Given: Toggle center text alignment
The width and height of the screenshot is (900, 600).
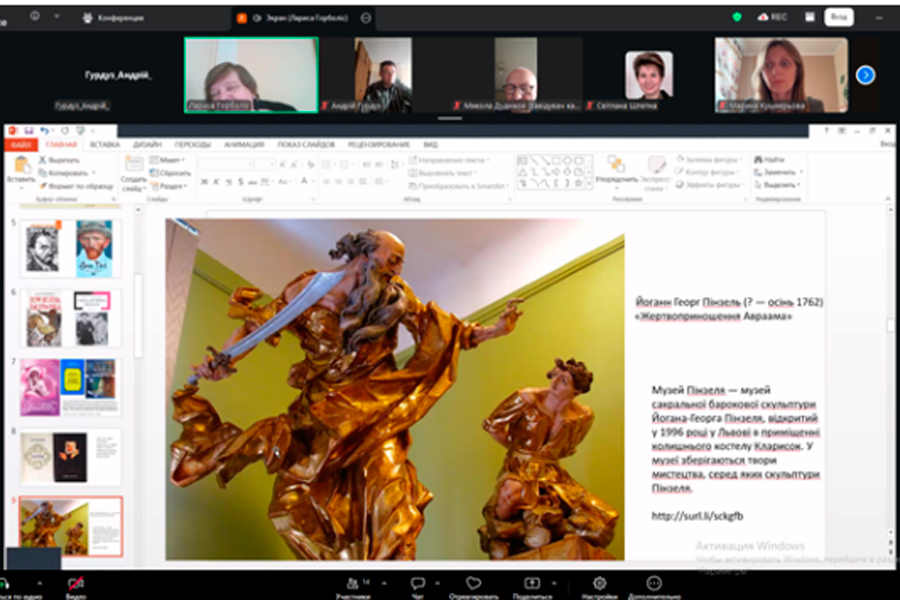Looking at the screenshot, I should point(338,181).
